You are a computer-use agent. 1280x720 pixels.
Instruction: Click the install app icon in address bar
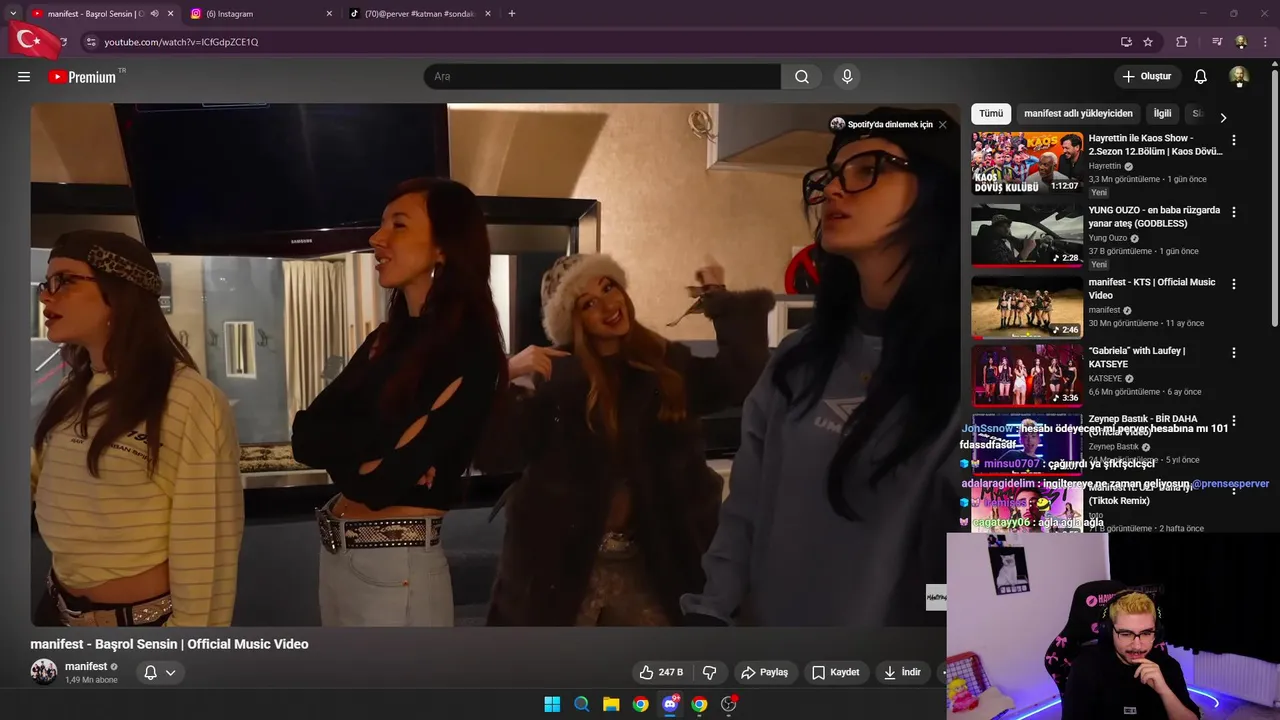(1126, 42)
